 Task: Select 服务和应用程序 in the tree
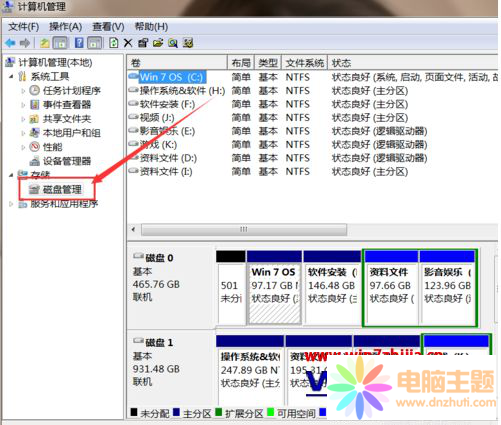[64, 204]
